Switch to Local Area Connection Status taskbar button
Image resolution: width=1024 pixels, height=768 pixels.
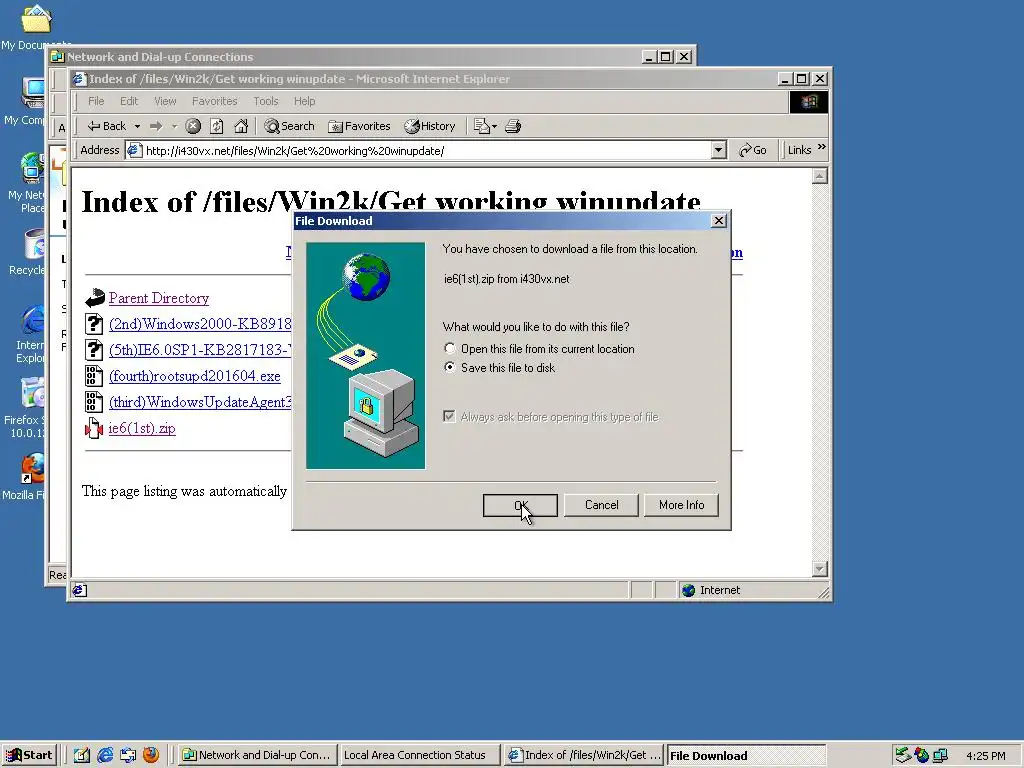coord(419,755)
